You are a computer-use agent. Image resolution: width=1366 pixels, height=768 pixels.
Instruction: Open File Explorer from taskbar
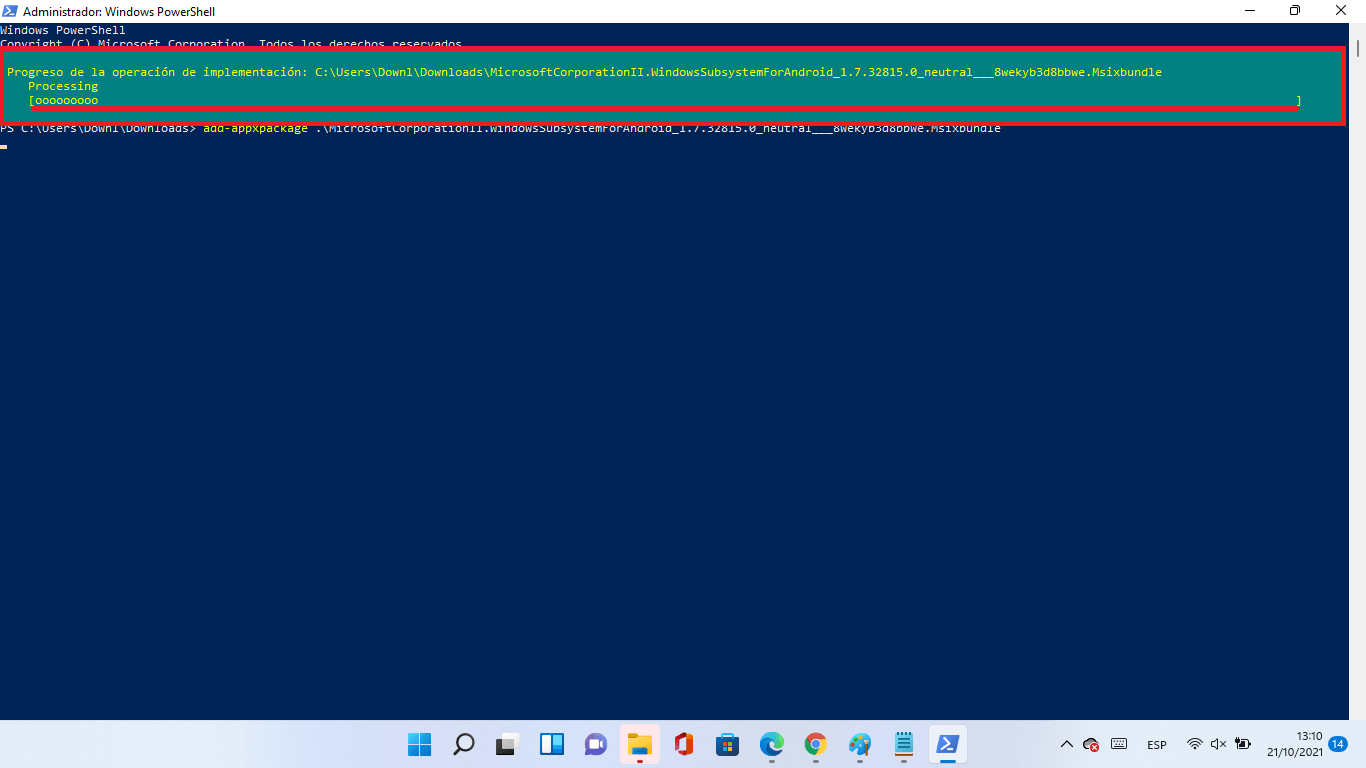[640, 744]
